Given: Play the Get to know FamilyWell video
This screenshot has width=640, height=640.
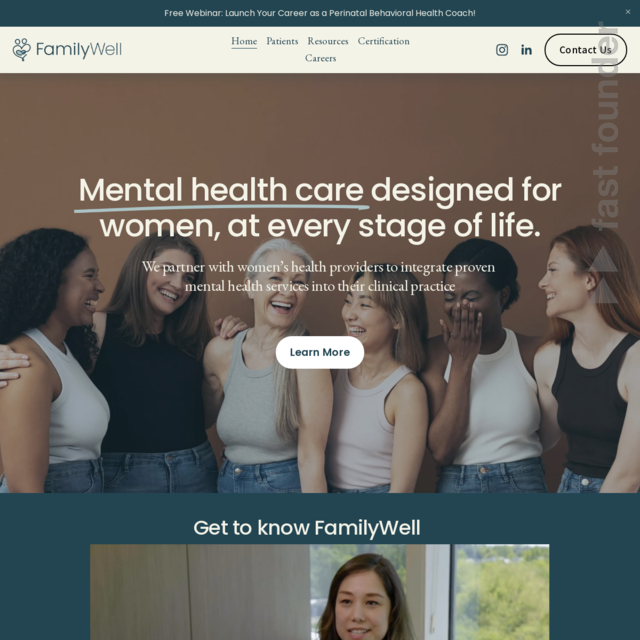Looking at the screenshot, I should [320, 592].
